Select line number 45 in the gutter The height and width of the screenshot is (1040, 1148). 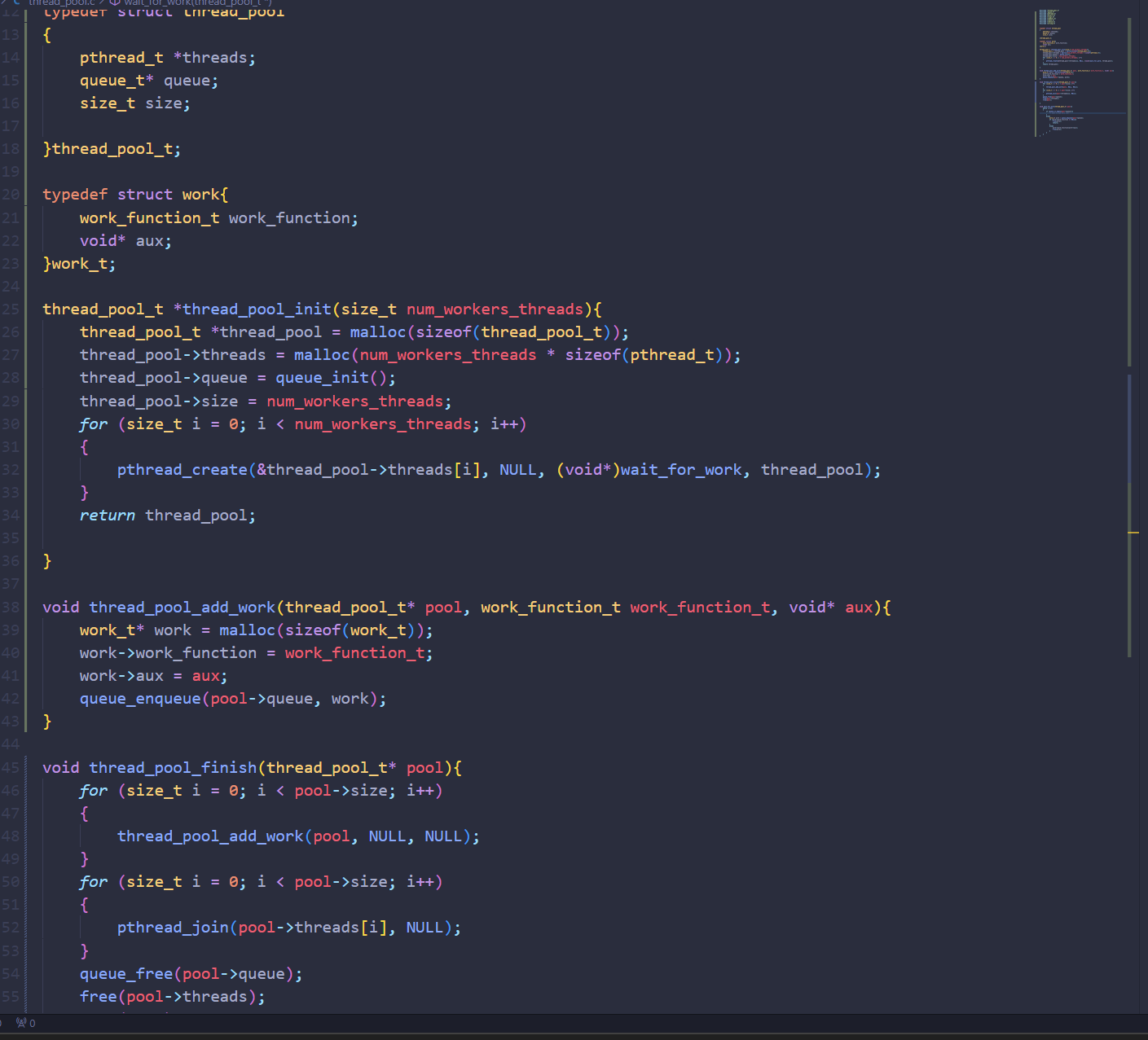(x=10, y=768)
